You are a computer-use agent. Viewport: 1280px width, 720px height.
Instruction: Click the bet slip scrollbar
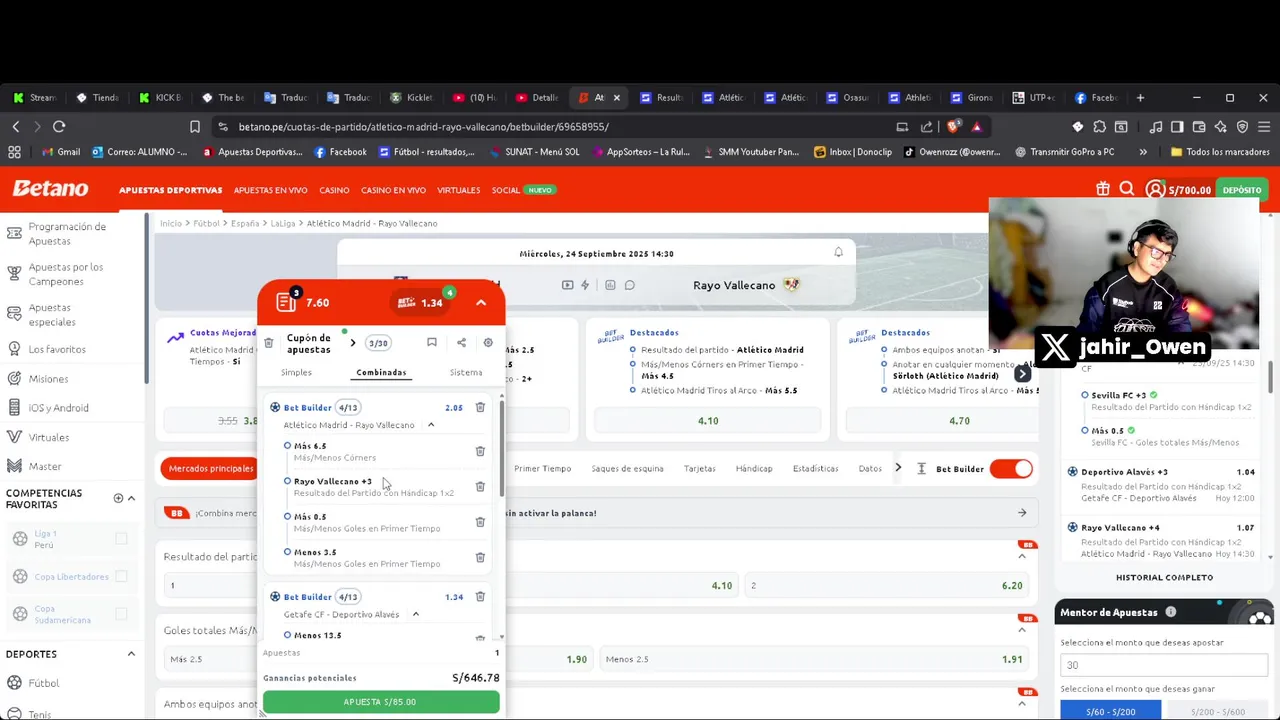point(501,450)
